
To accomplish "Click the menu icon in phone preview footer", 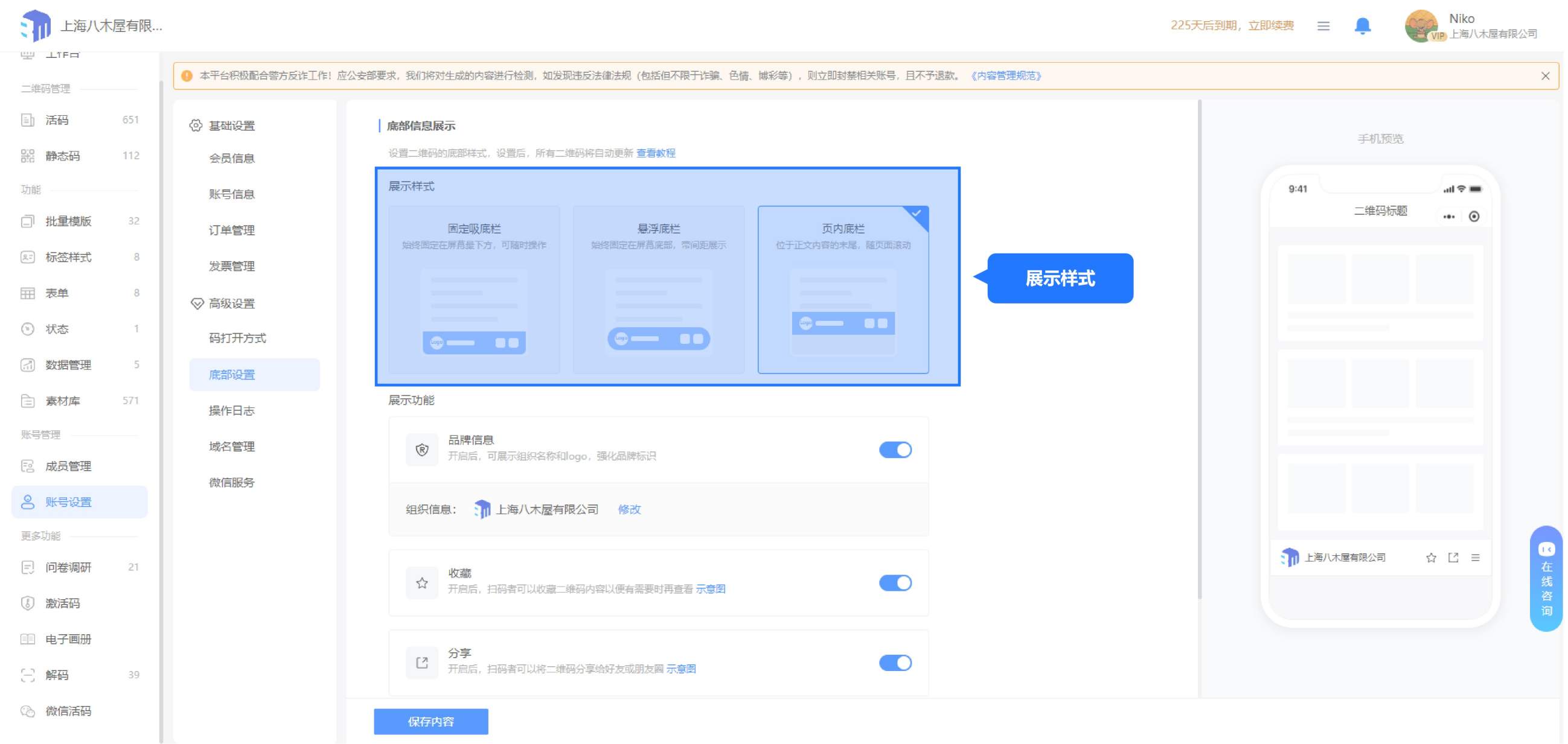I will pyautogui.click(x=1476, y=558).
